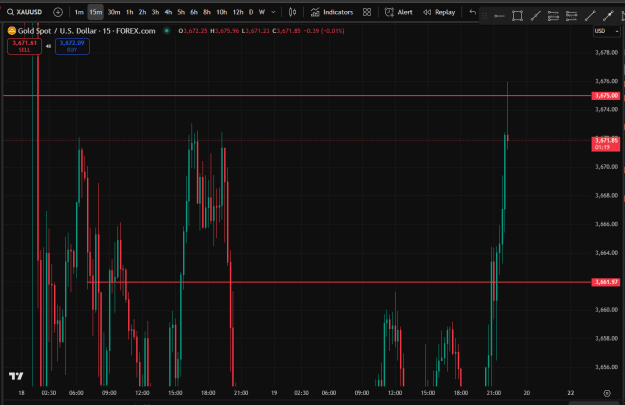Start bar Replay mode
This screenshot has width=625, height=405.
[x=439, y=12]
